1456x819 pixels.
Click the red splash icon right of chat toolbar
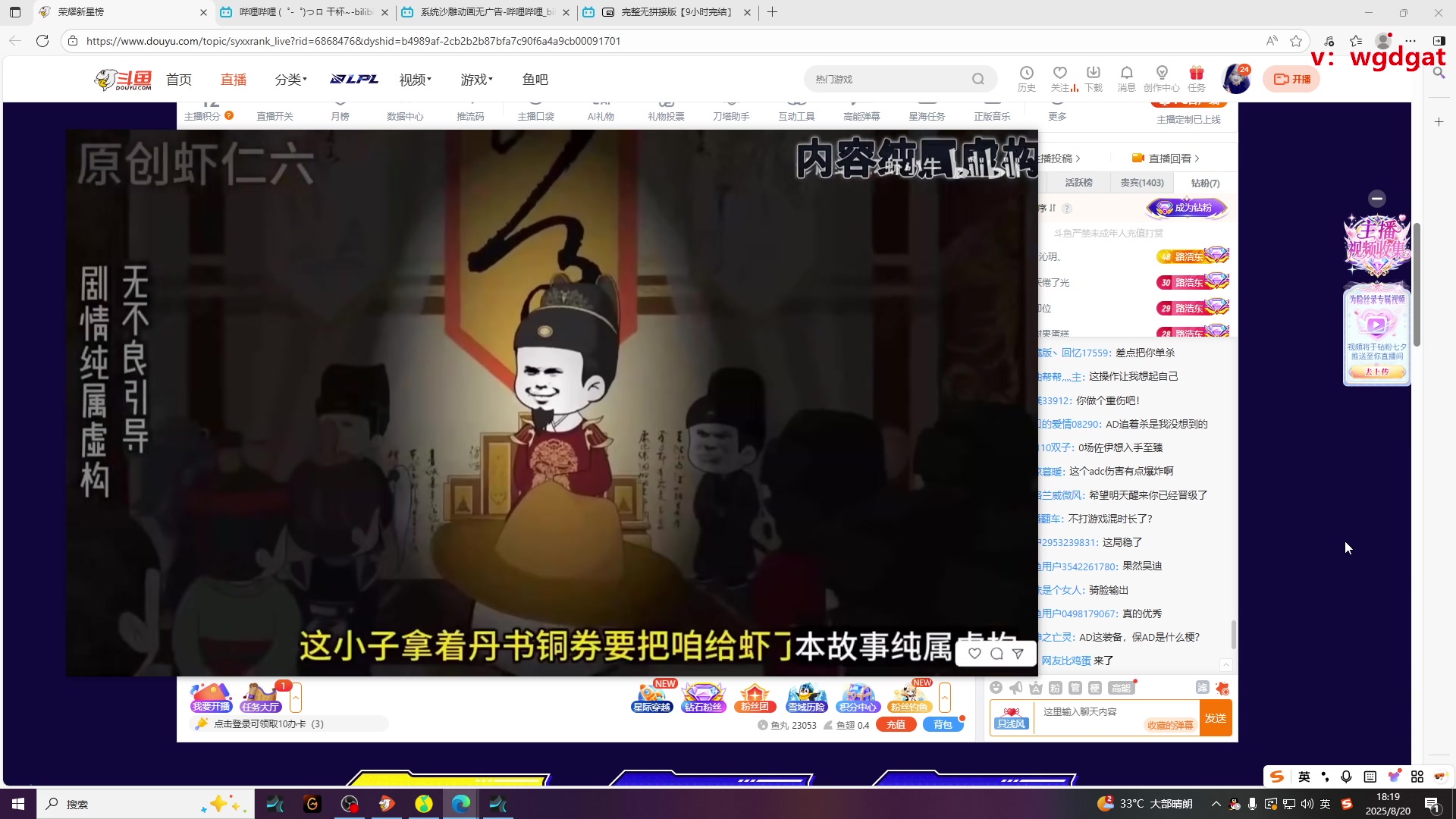1222,688
